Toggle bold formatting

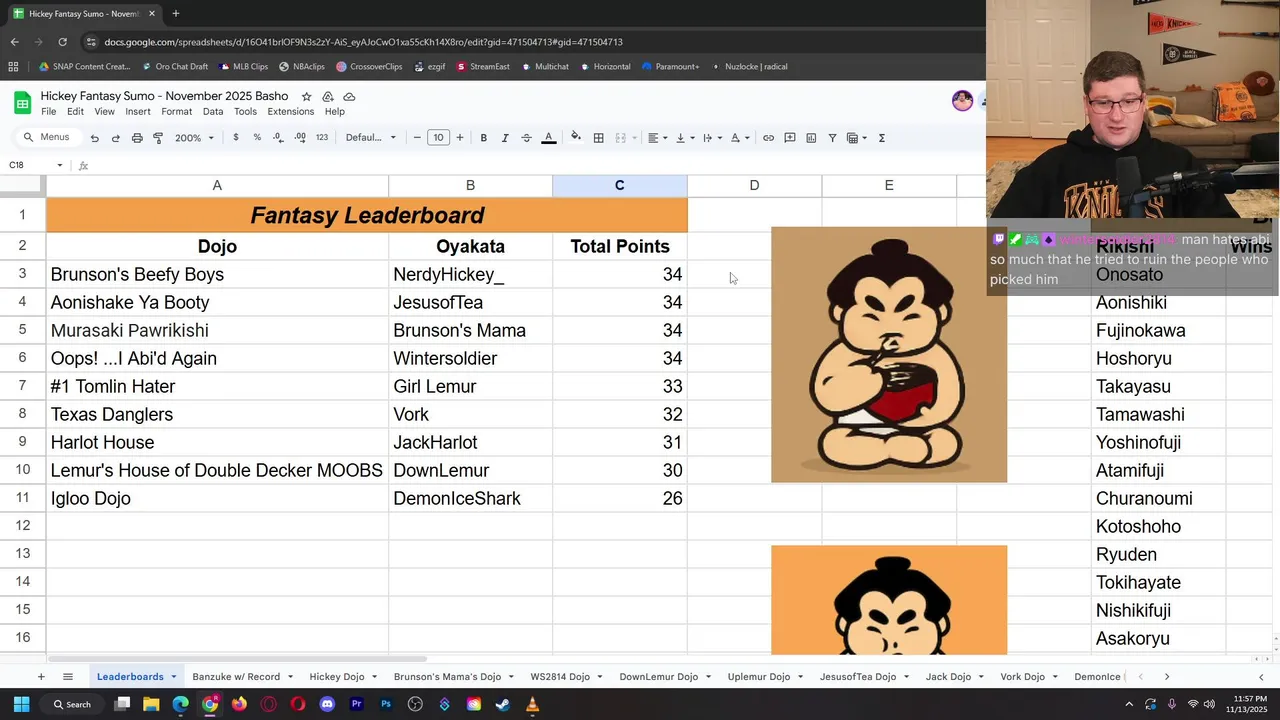click(483, 138)
